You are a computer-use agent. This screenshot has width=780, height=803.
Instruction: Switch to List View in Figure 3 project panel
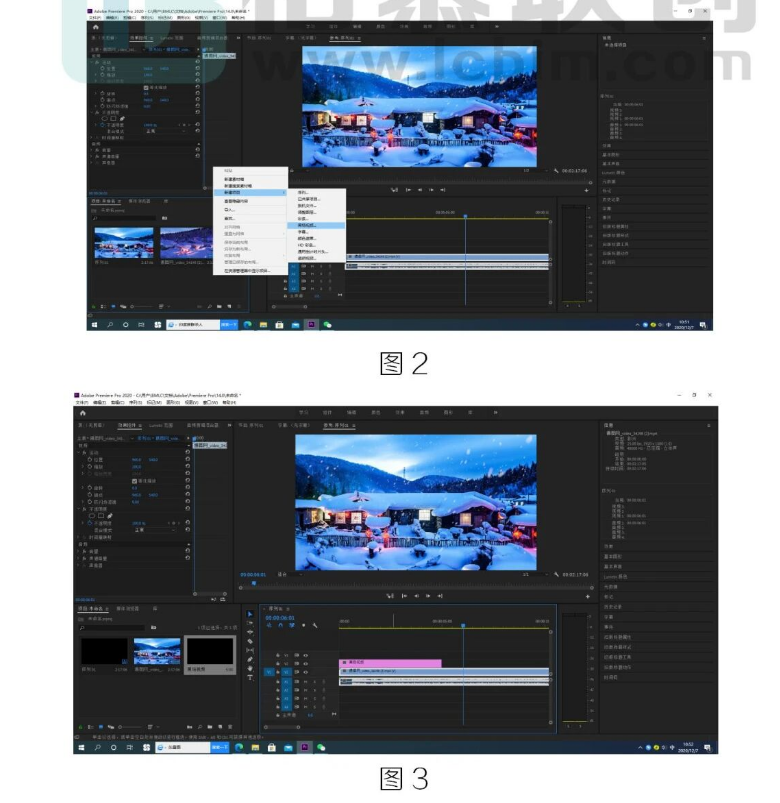click(91, 727)
